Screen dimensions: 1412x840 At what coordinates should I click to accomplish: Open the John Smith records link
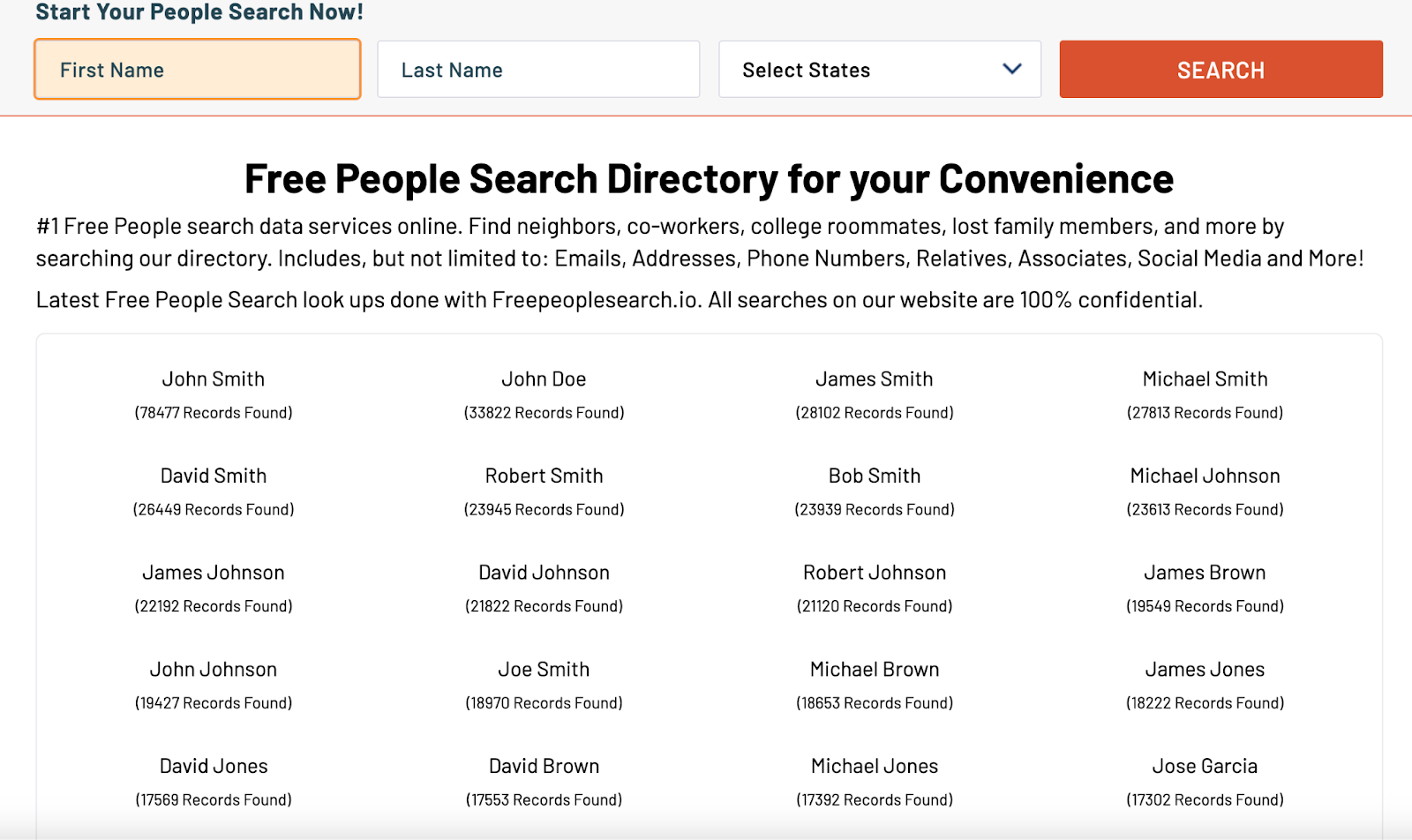(x=214, y=379)
